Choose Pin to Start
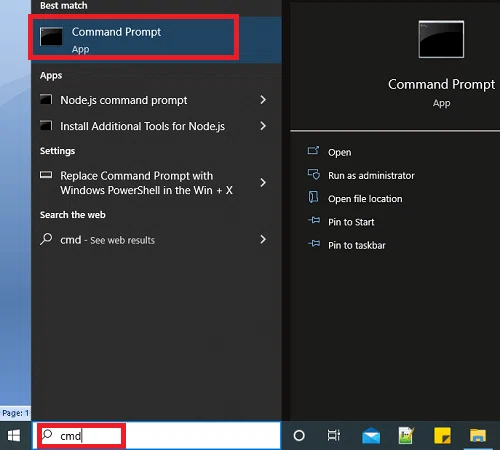 pyautogui.click(x=351, y=222)
